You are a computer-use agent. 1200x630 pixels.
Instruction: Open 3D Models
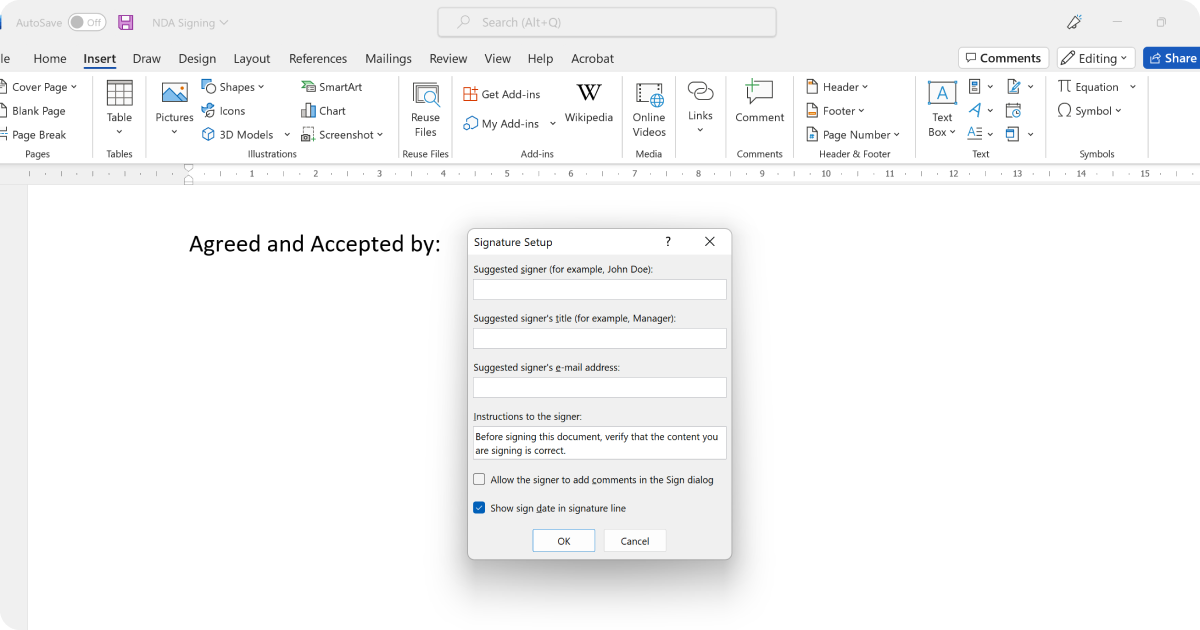point(246,135)
